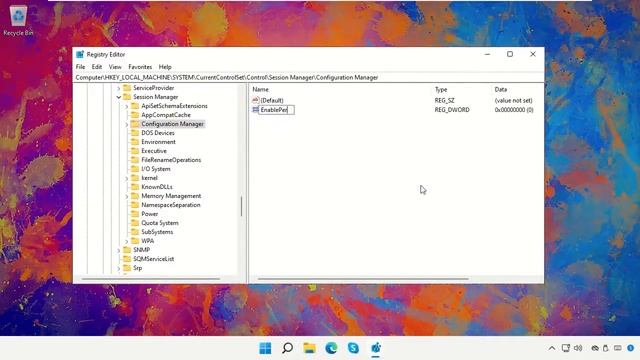Open Skype from the taskbar

click(353, 348)
